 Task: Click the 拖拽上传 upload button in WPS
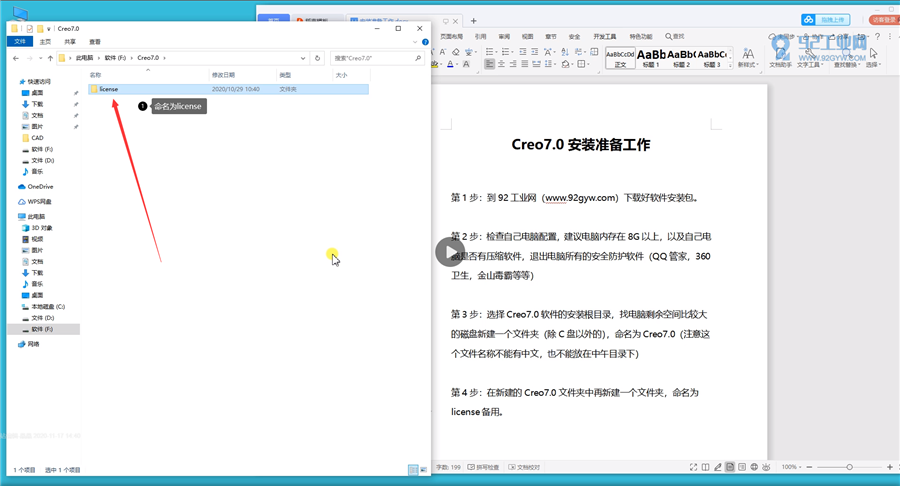click(825, 20)
